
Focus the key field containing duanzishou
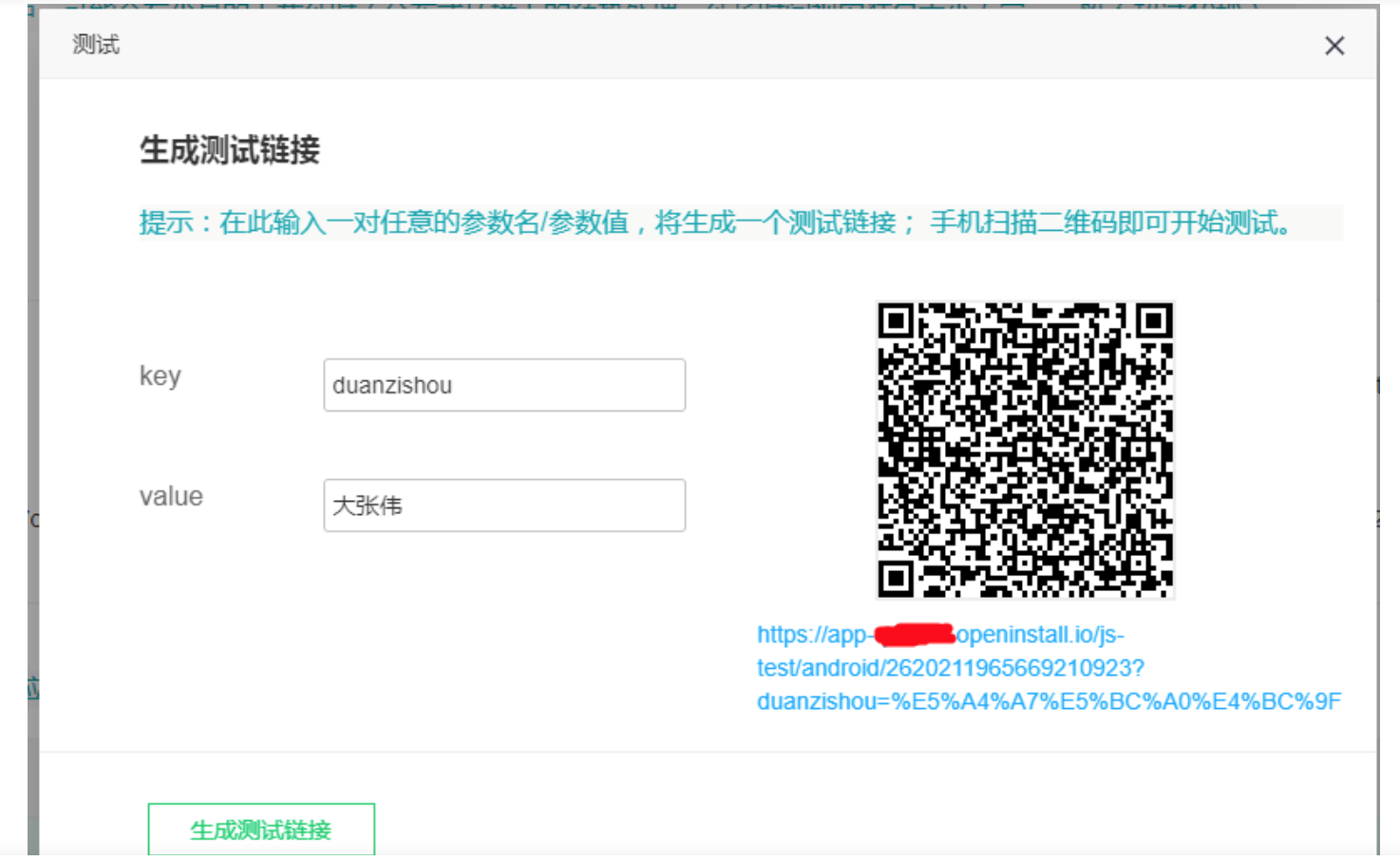(x=504, y=385)
